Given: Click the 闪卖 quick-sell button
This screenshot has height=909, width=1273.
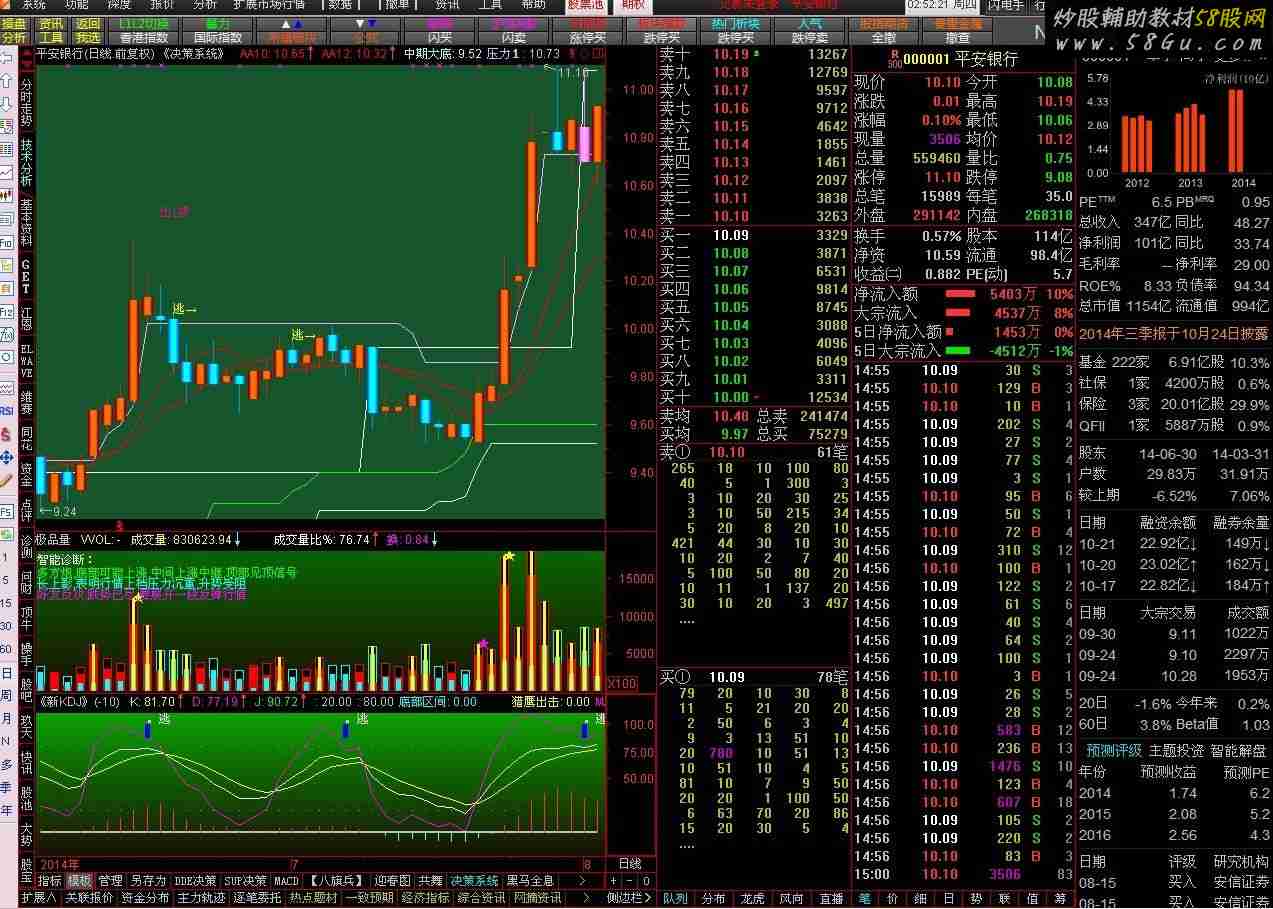Looking at the screenshot, I should 514,37.
